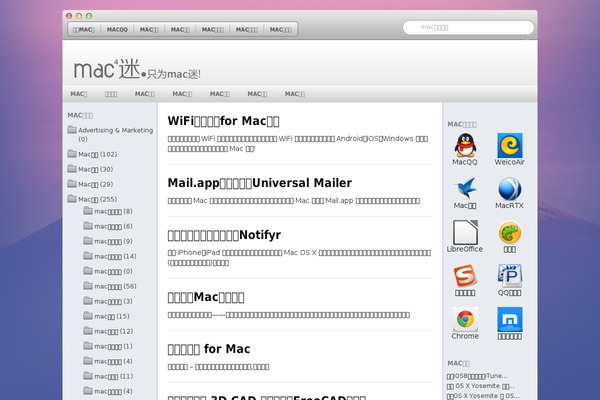This screenshot has width=600, height=400.
Task: Zoom the window with green button
Action: [x=89, y=16]
